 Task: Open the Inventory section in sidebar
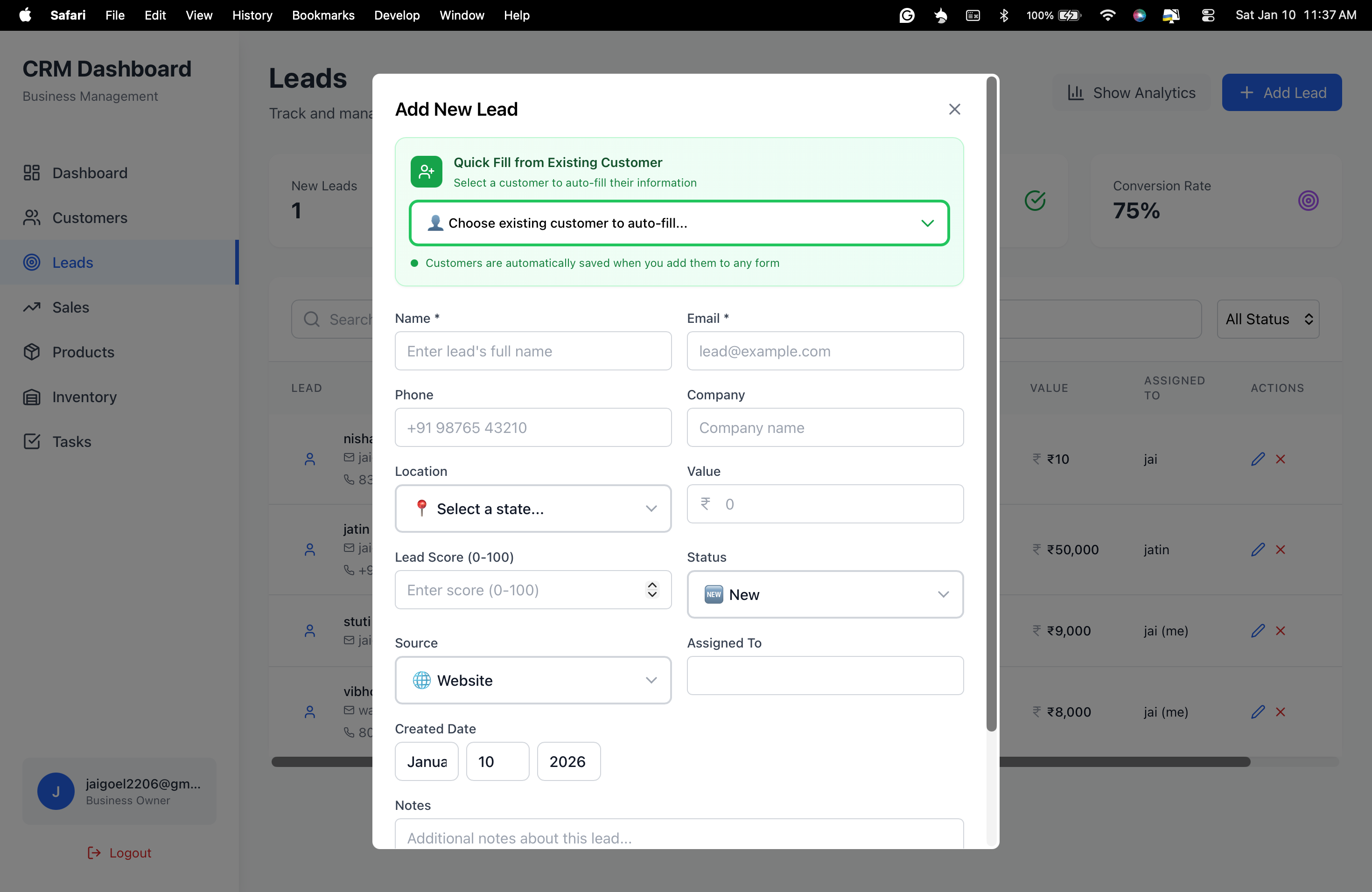pyautogui.click(x=84, y=397)
